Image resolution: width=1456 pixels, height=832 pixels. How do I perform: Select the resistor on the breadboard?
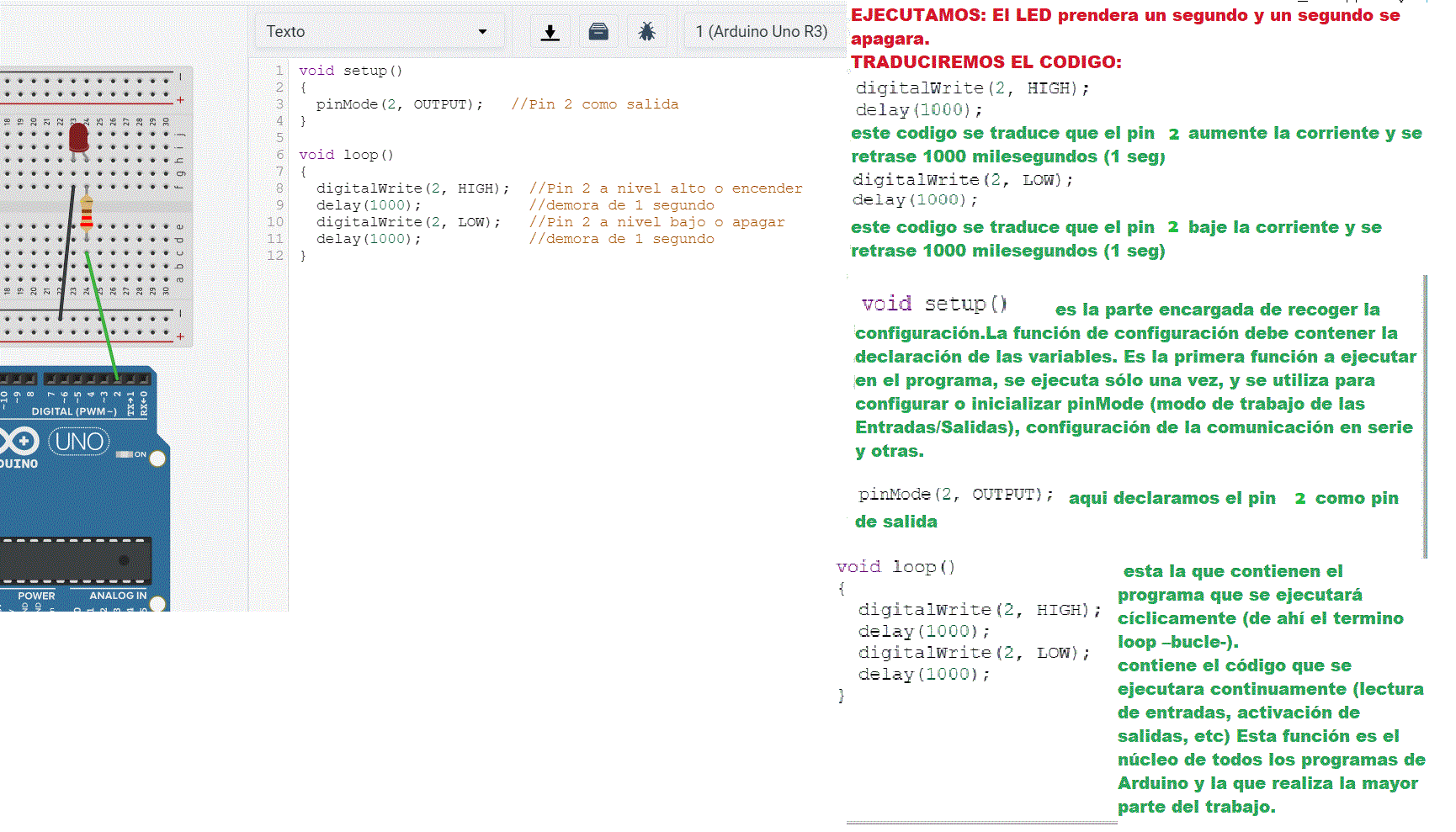coord(87,215)
